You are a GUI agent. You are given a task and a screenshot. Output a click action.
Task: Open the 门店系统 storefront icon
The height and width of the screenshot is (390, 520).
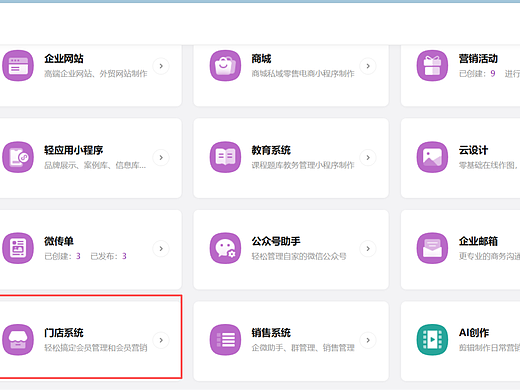pos(18,340)
